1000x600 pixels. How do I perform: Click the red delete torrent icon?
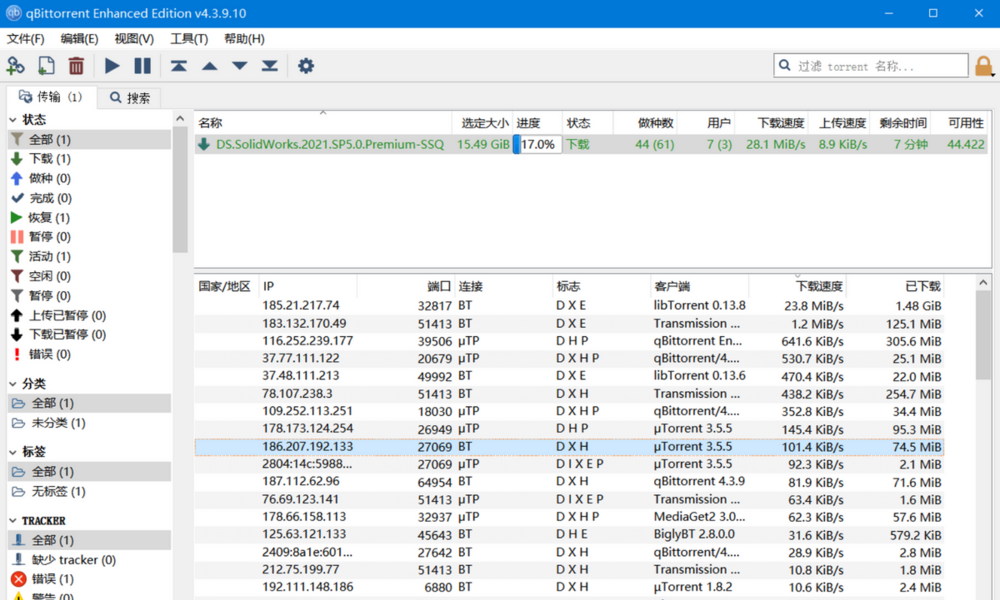[76, 65]
